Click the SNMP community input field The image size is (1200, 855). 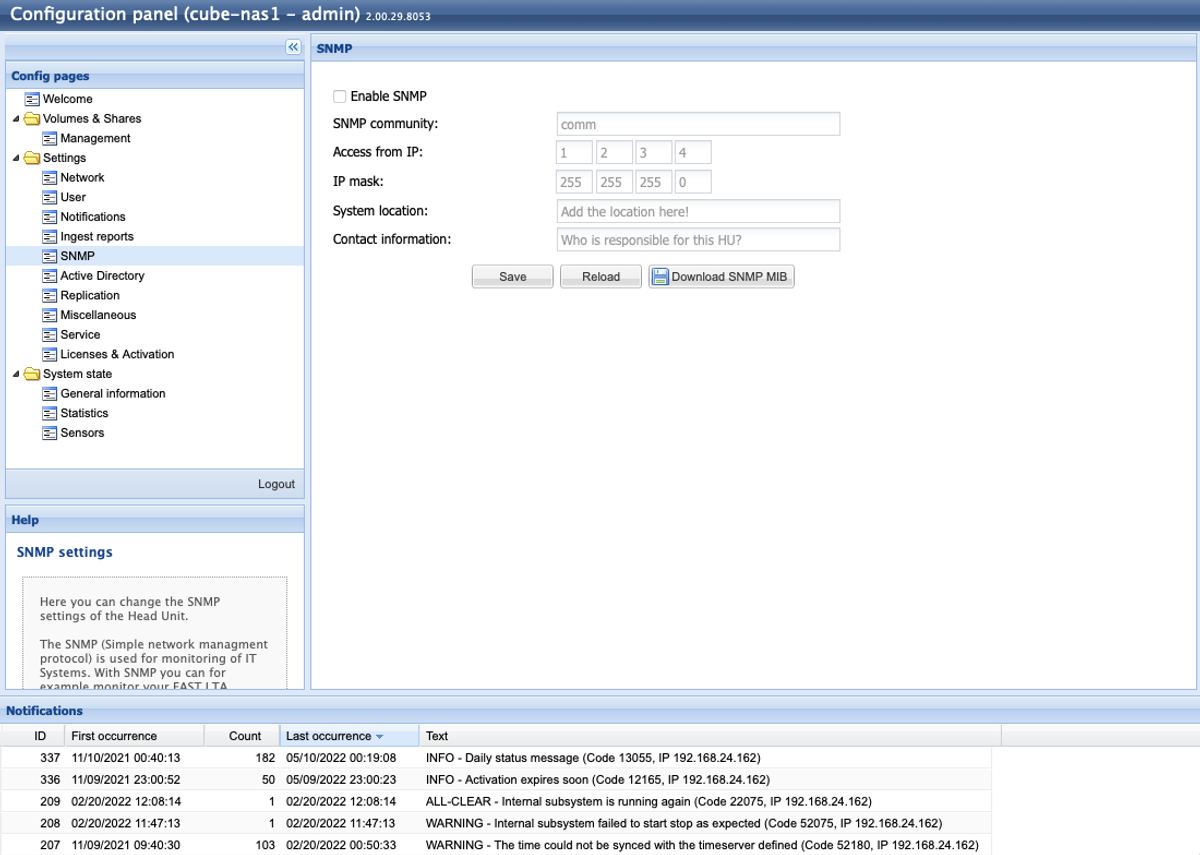[698, 125]
